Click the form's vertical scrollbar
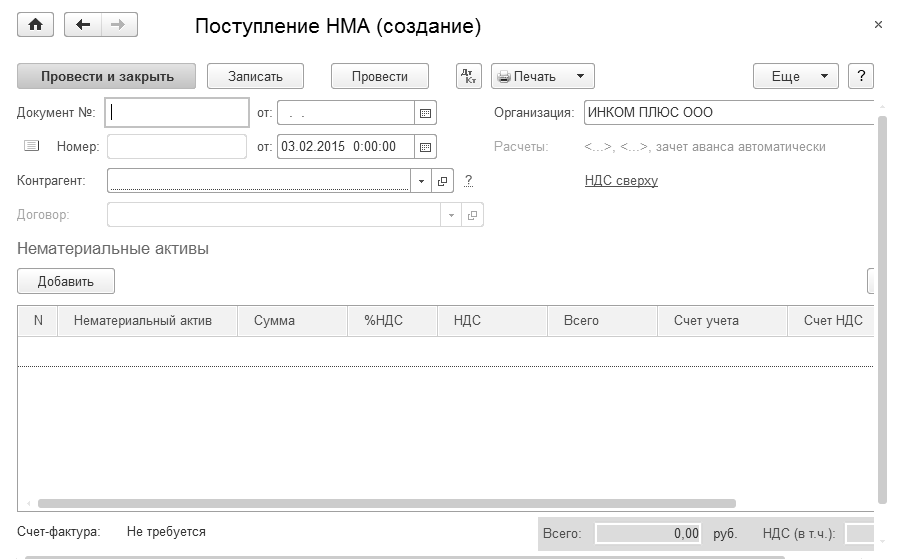Image resolution: width=899 pixels, height=559 pixels. point(882,310)
